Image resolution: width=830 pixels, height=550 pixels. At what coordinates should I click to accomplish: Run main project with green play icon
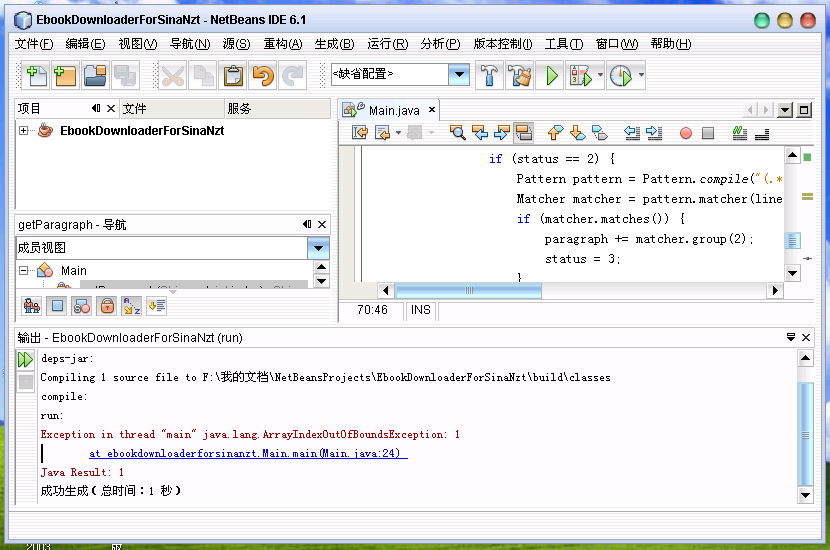(551, 76)
